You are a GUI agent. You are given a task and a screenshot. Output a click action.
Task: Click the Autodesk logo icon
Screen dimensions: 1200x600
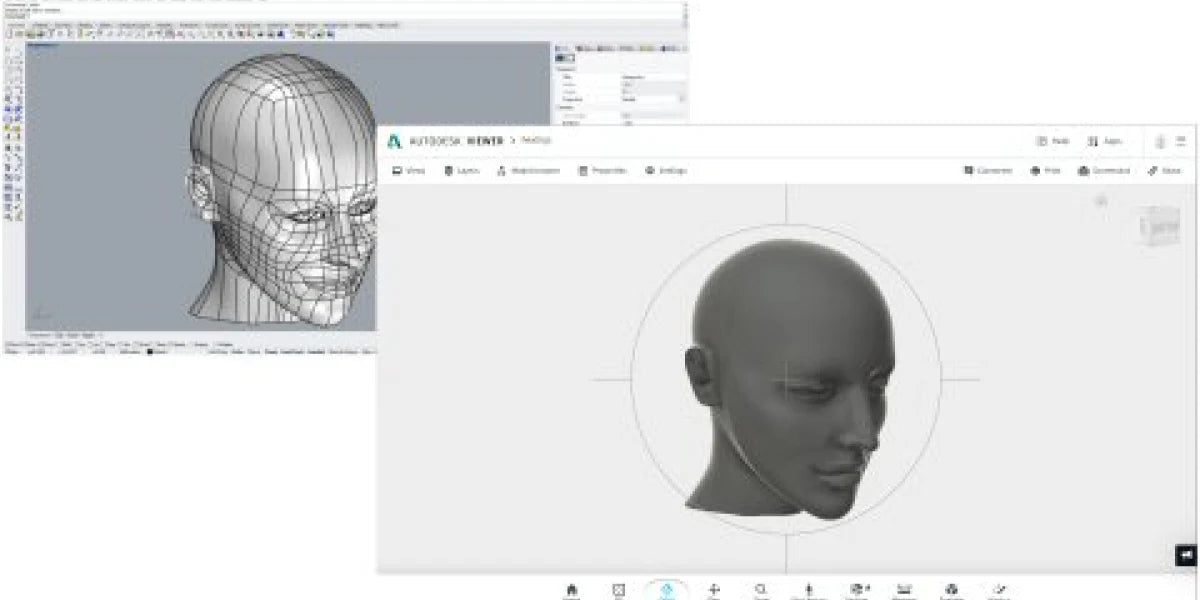click(x=395, y=141)
